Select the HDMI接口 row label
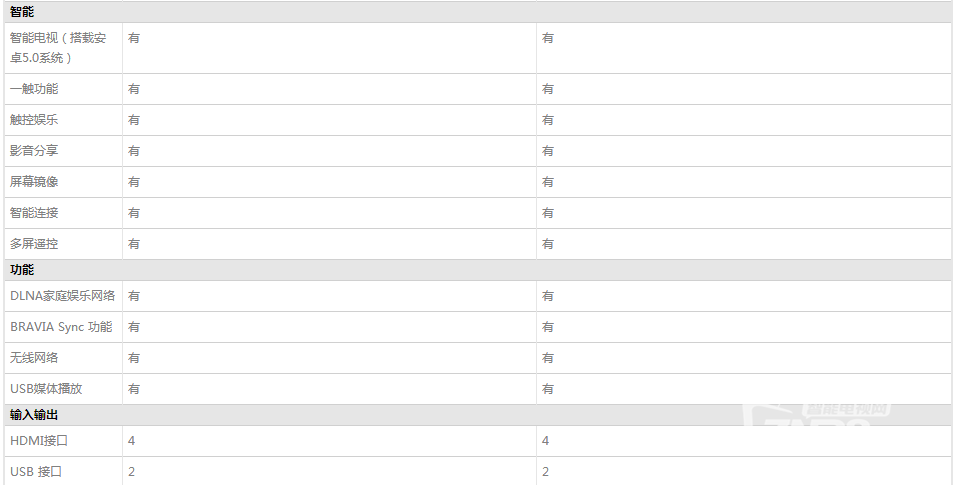 pos(39,441)
